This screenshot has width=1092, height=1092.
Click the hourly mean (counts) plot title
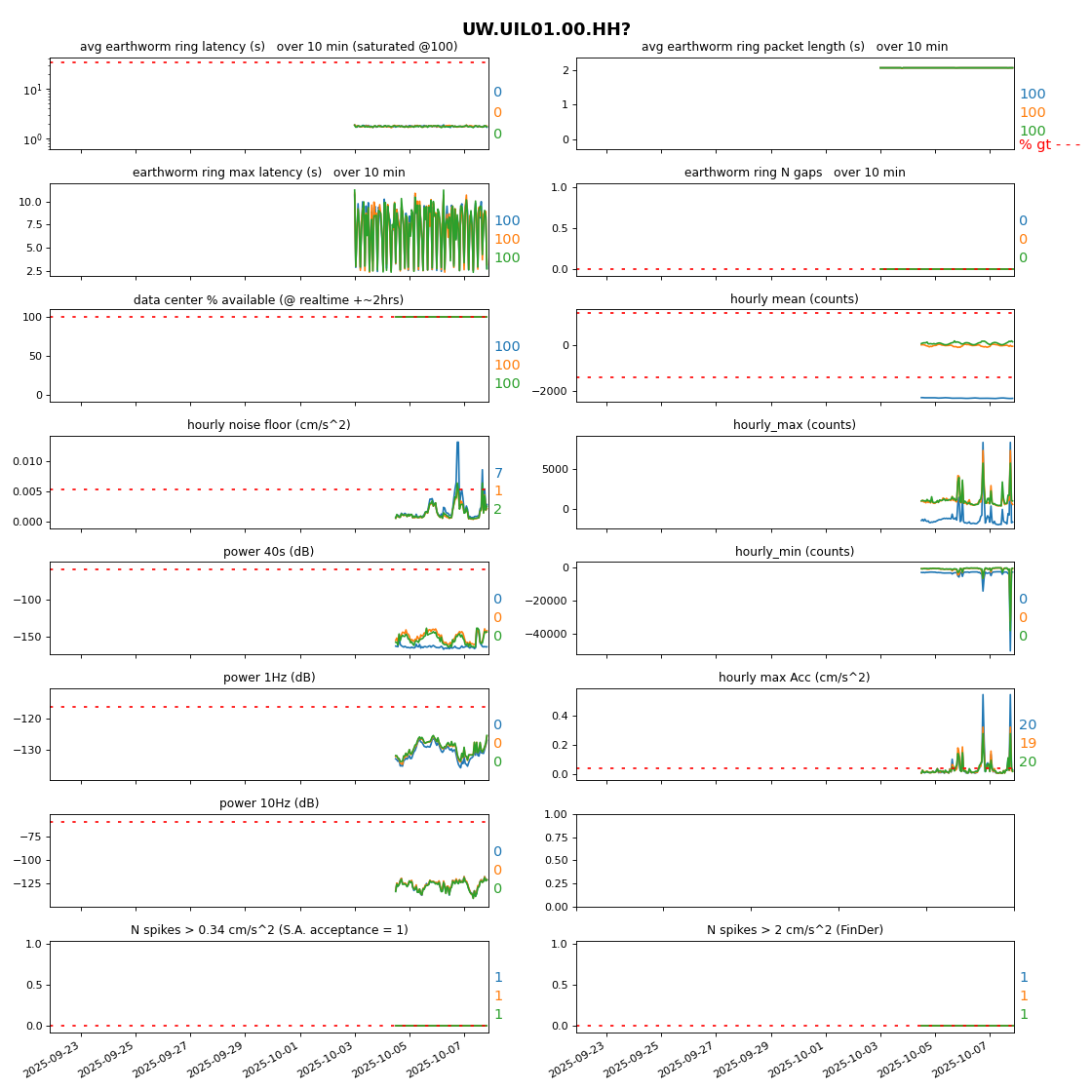[794, 299]
